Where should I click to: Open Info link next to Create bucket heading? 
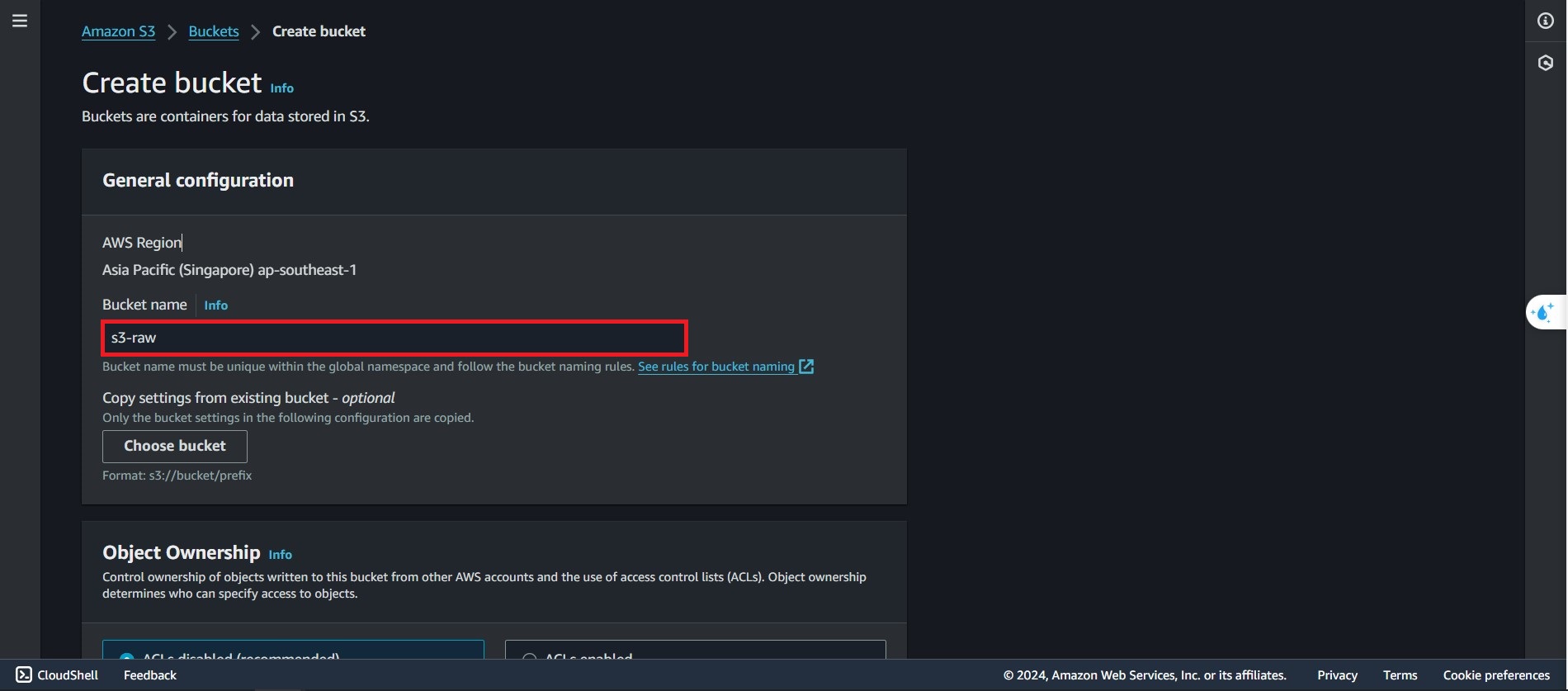click(x=282, y=88)
